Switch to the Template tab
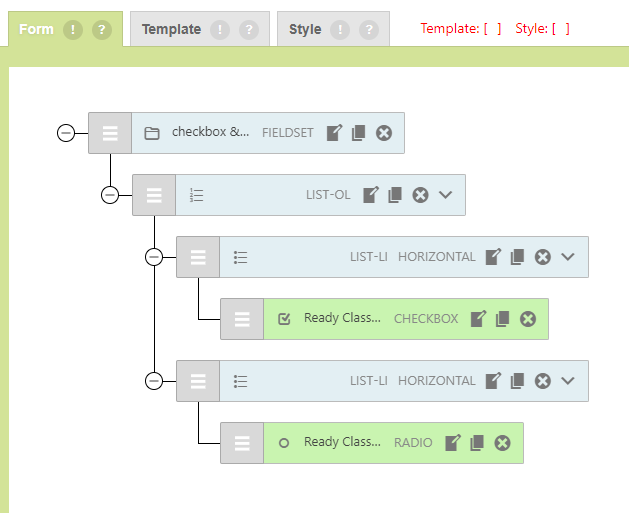The image size is (629, 513). 171,30
